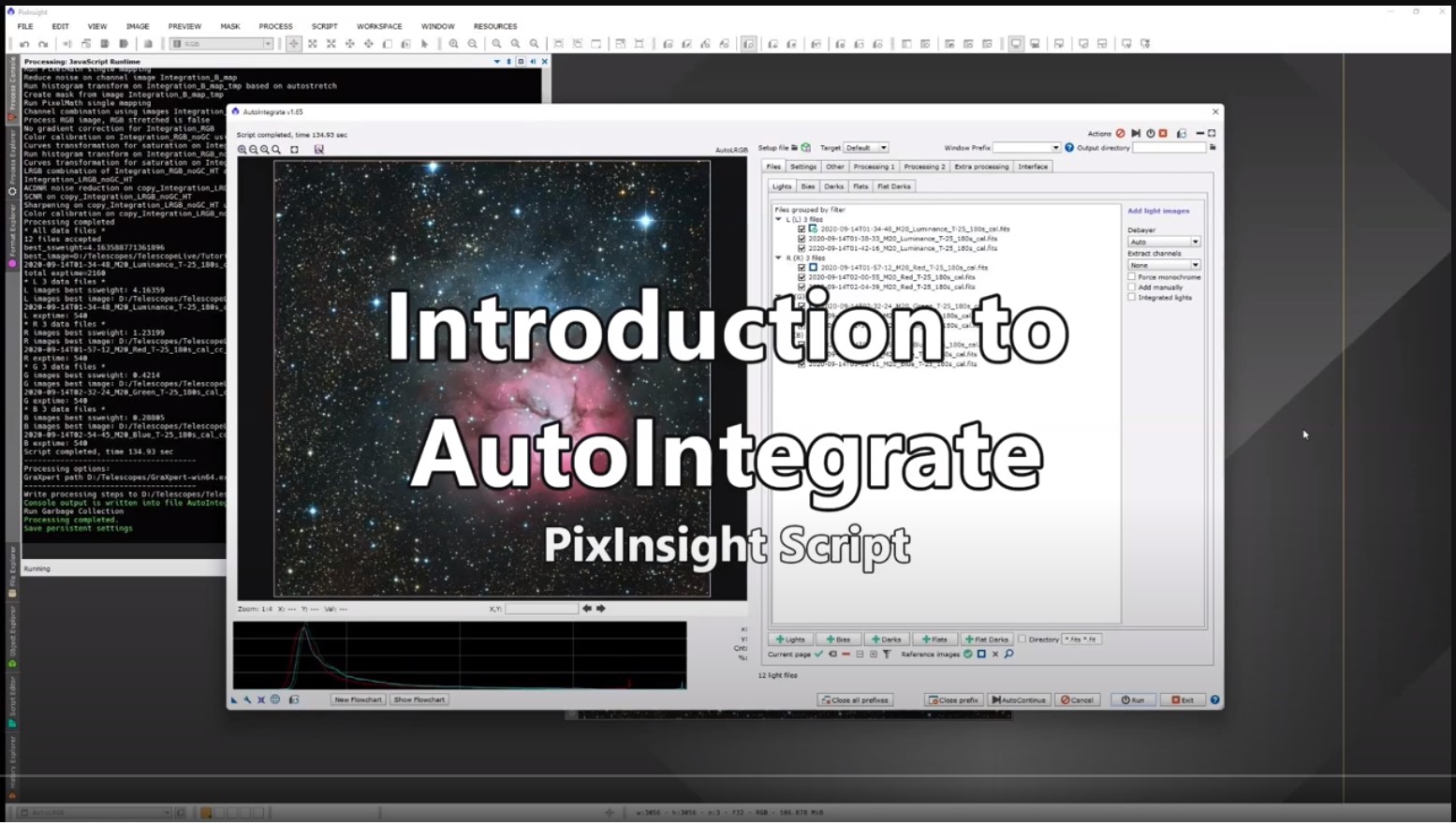Viewport: 1456px width, 825px height.
Task: Open the Debayer Auto dropdown
Action: pyautogui.click(x=1164, y=242)
